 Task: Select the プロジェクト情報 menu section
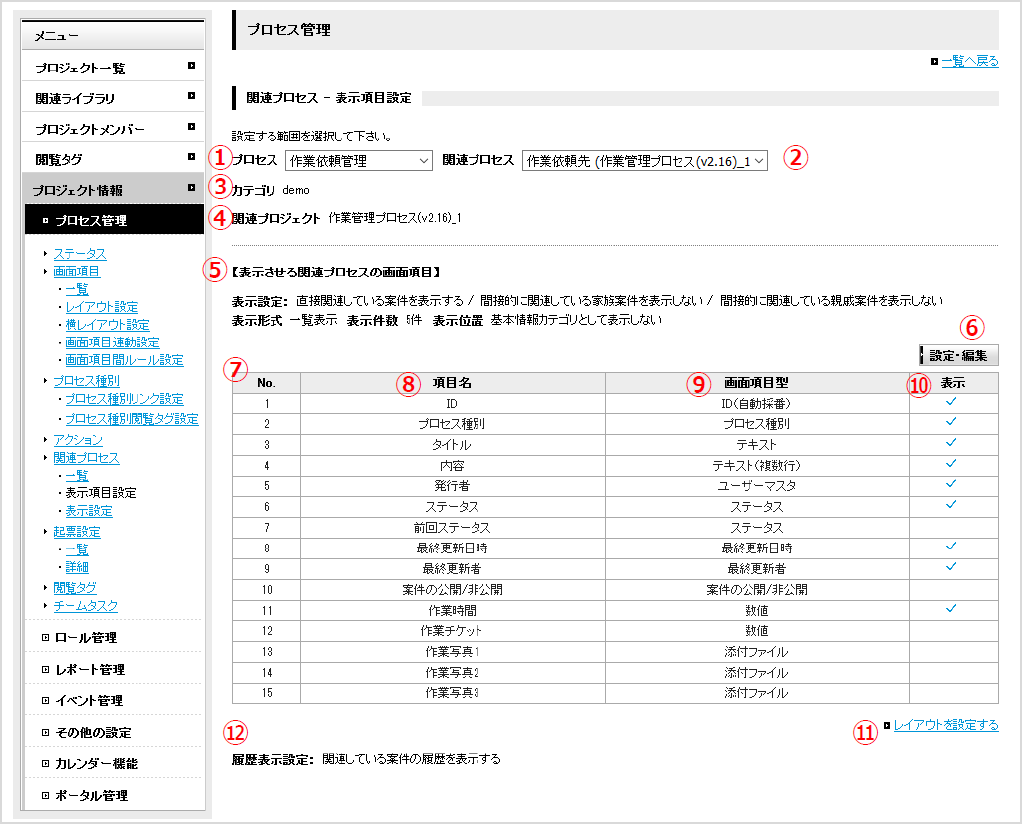[113, 189]
